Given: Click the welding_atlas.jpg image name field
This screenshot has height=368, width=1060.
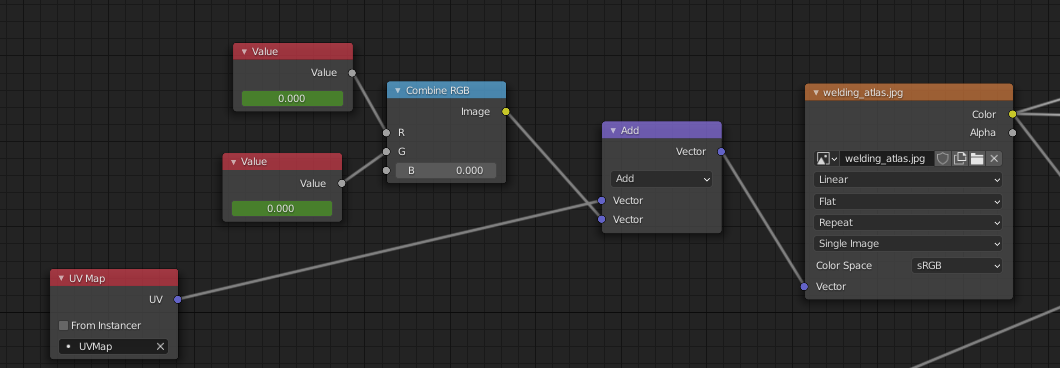Looking at the screenshot, I should pyautogui.click(x=886, y=158).
